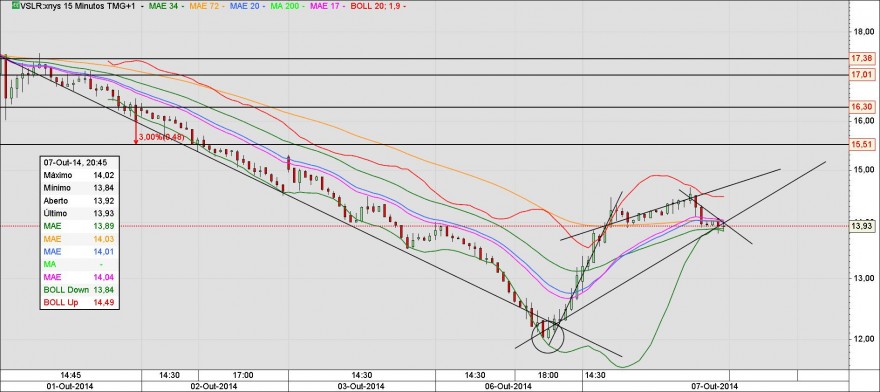This screenshot has width=880, height=392.
Task: Click the 14:45 time axis label
Action: click(71, 375)
